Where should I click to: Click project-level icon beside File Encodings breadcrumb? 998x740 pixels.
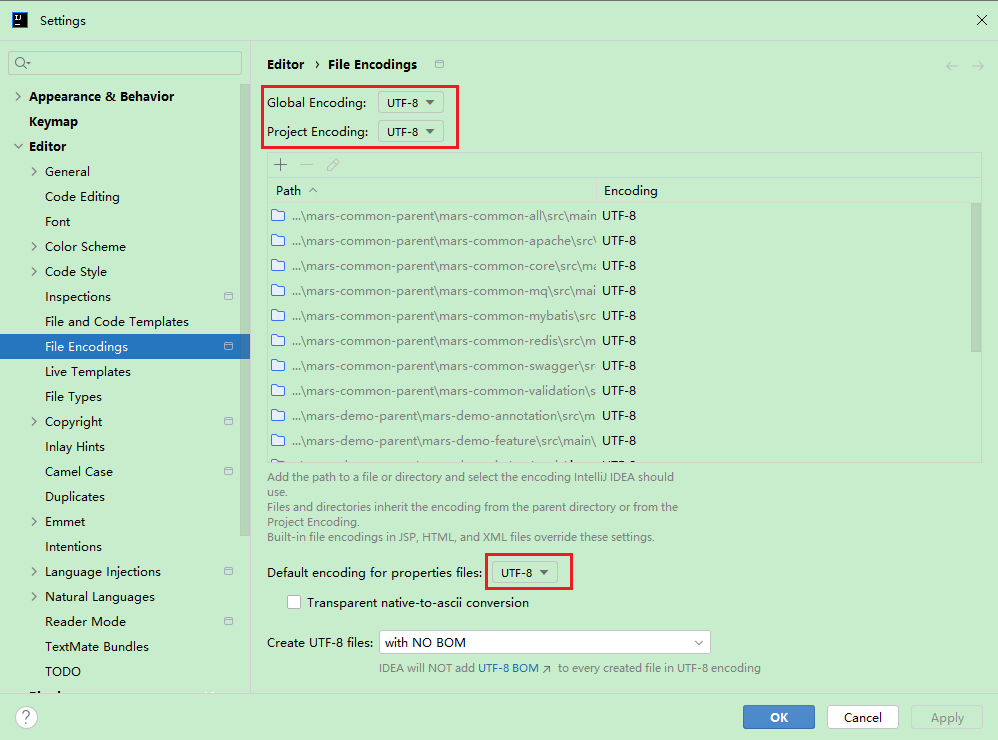(439, 64)
